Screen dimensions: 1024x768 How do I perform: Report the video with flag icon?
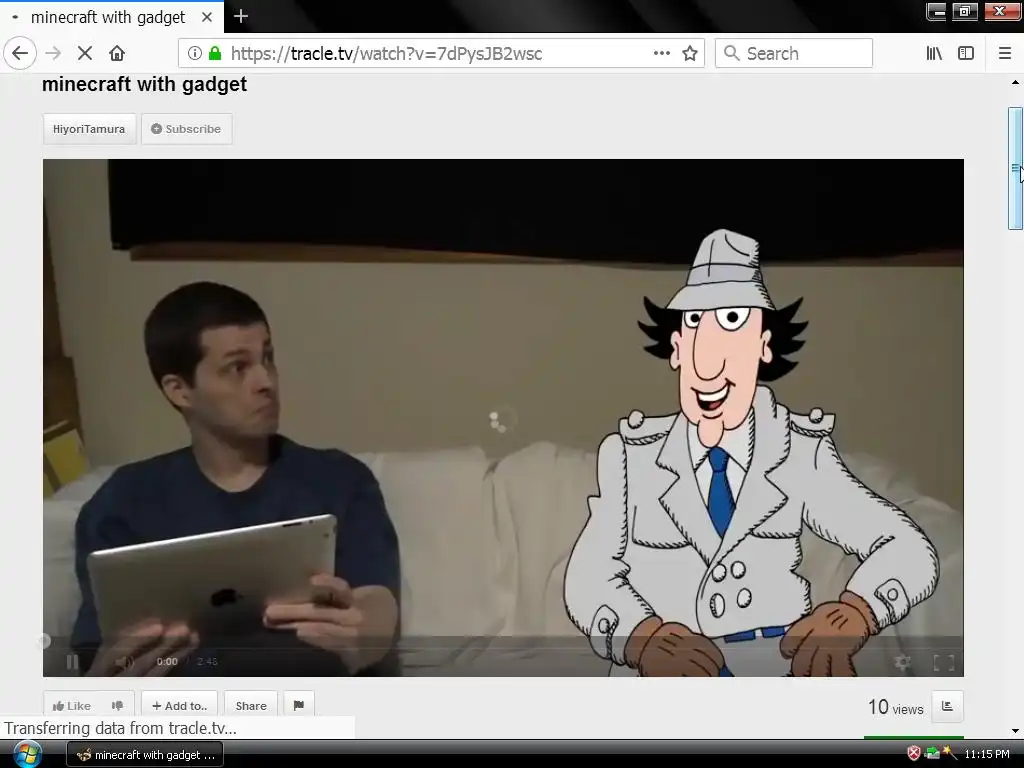coord(299,705)
